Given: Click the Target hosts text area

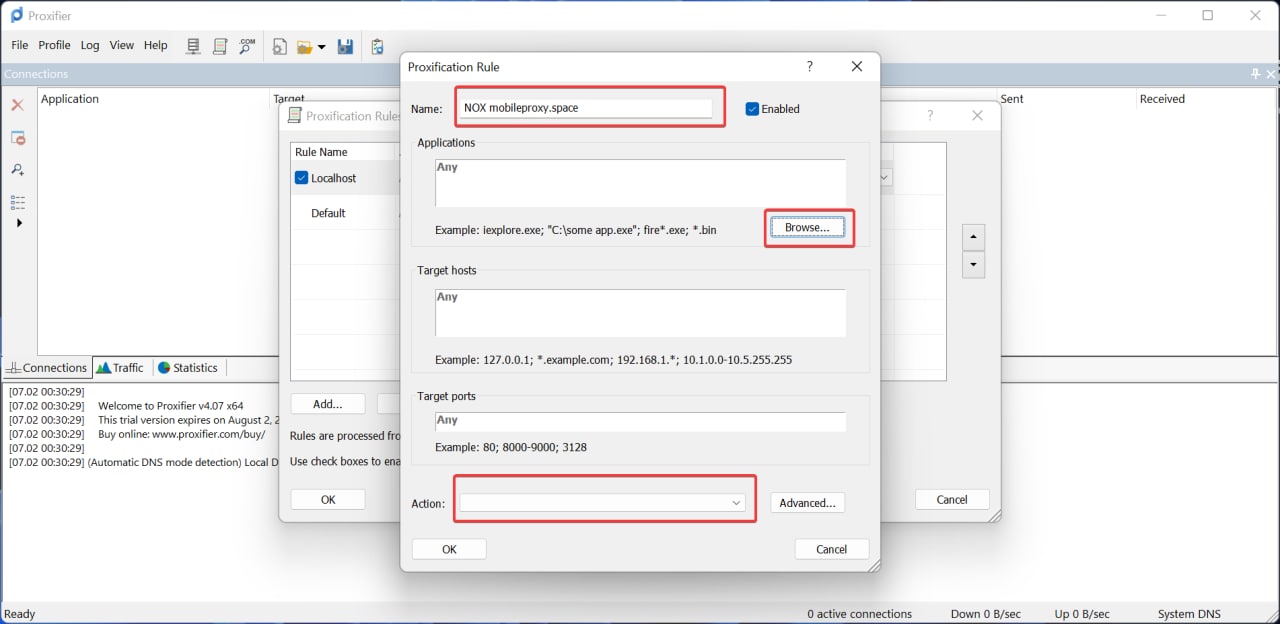Looking at the screenshot, I should [640, 313].
